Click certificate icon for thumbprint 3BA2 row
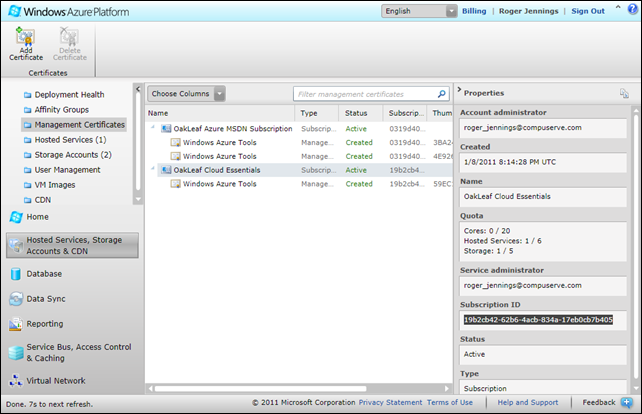Image resolution: width=642 pixels, height=414 pixels. click(x=176, y=143)
